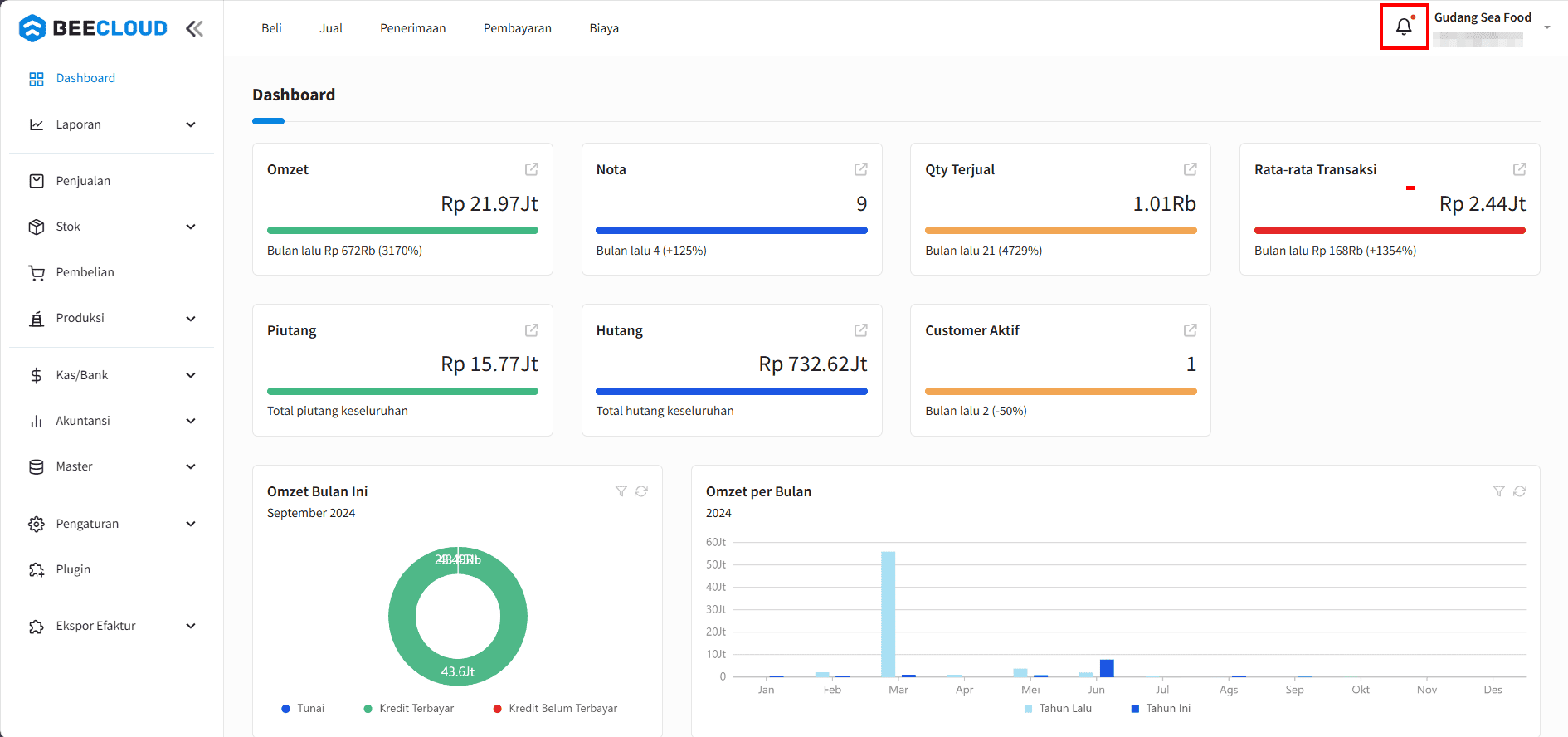Click the June Tahun Ini bar
Viewport: 1568px width, 737px height.
tap(1107, 668)
